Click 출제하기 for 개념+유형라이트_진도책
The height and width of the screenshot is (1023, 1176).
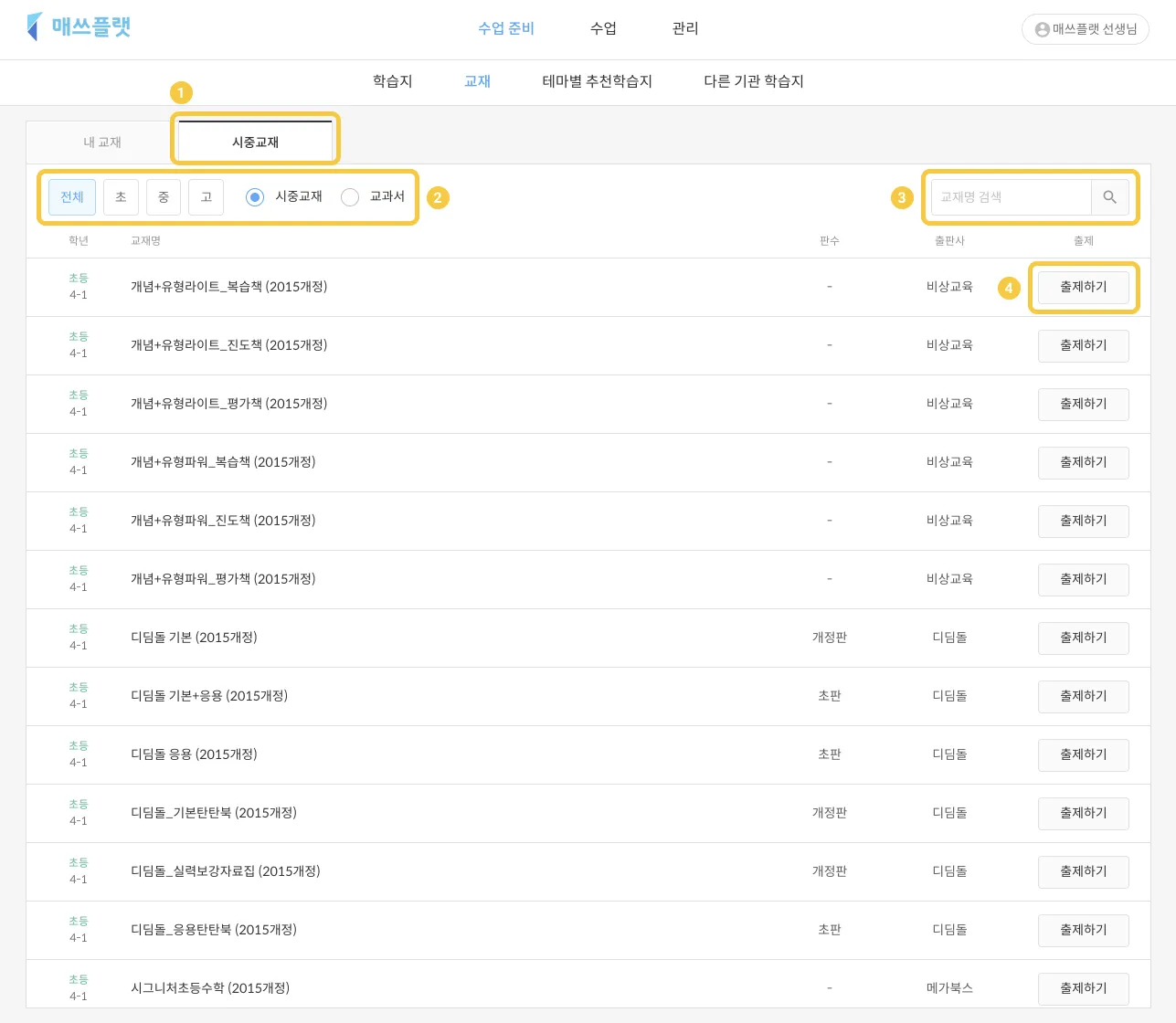tap(1084, 345)
